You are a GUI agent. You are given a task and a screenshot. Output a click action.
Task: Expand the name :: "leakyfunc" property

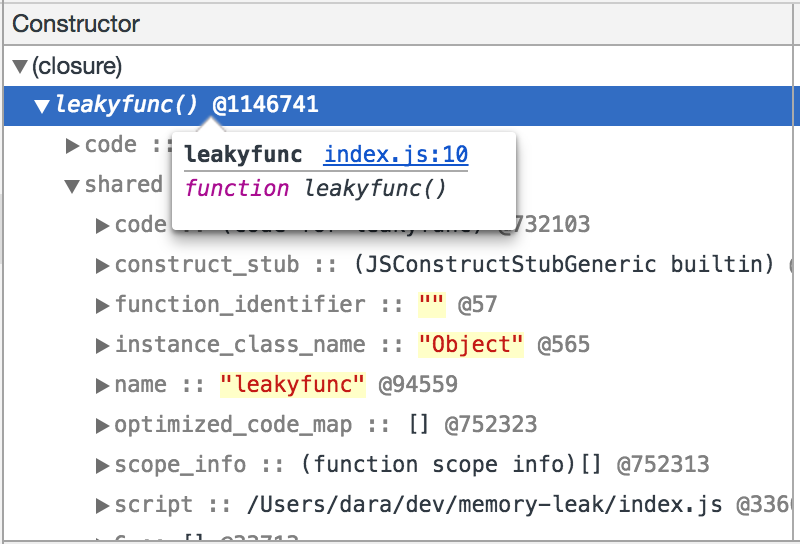pos(103,386)
